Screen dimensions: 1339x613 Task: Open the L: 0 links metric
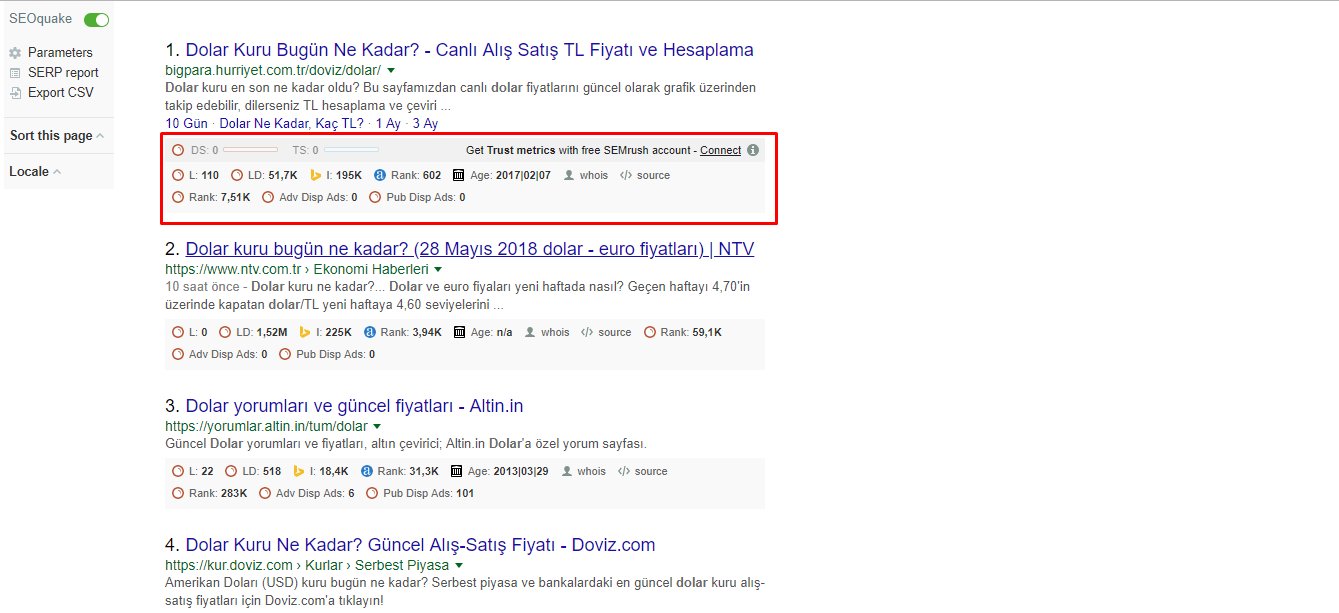coord(190,332)
